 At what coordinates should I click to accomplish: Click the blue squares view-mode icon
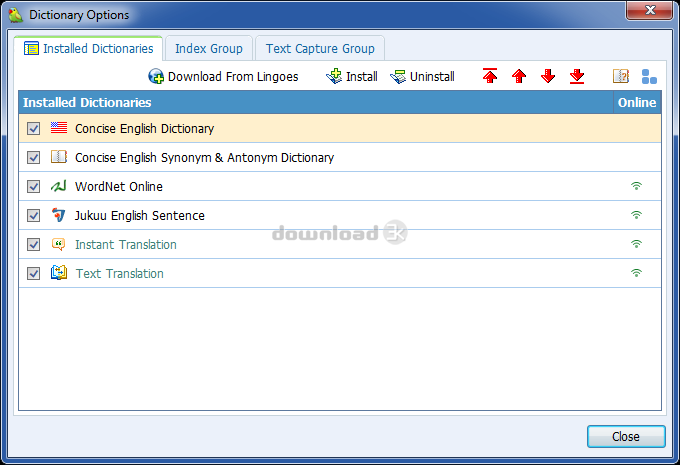(x=649, y=76)
